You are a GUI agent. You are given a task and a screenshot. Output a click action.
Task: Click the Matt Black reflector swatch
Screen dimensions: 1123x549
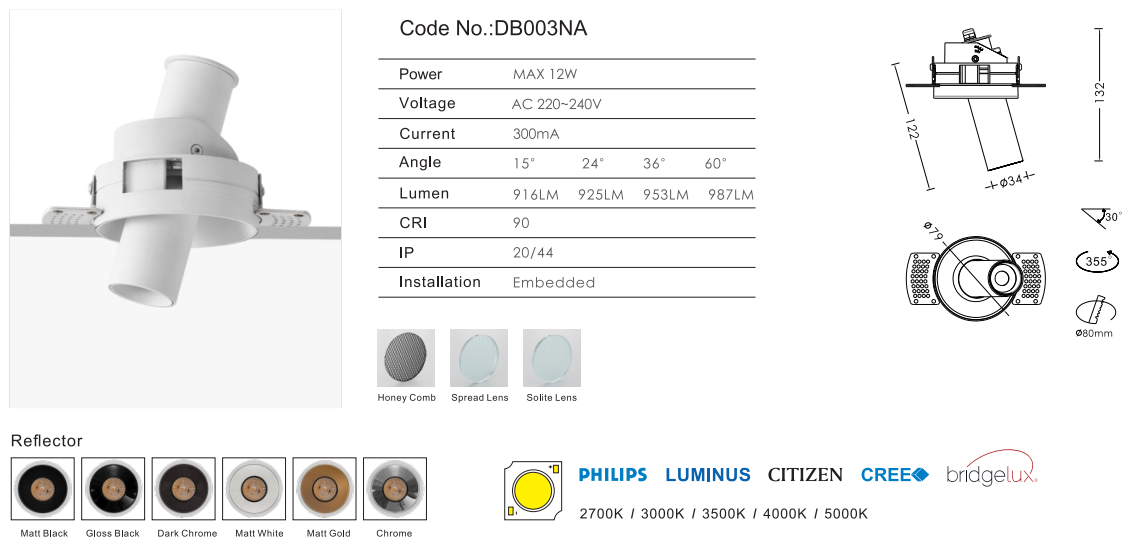42,489
